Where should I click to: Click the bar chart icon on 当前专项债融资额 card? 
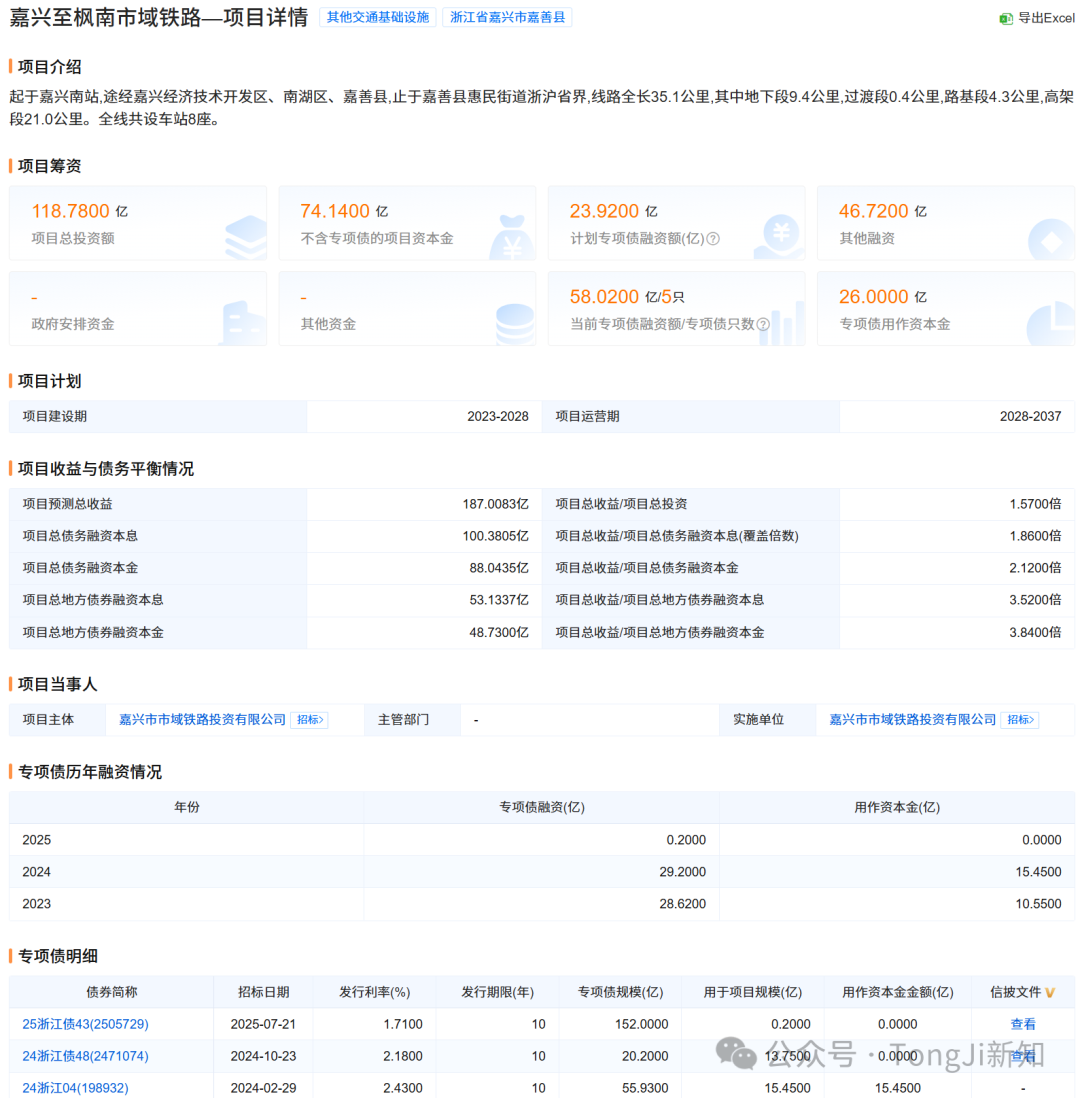click(783, 324)
